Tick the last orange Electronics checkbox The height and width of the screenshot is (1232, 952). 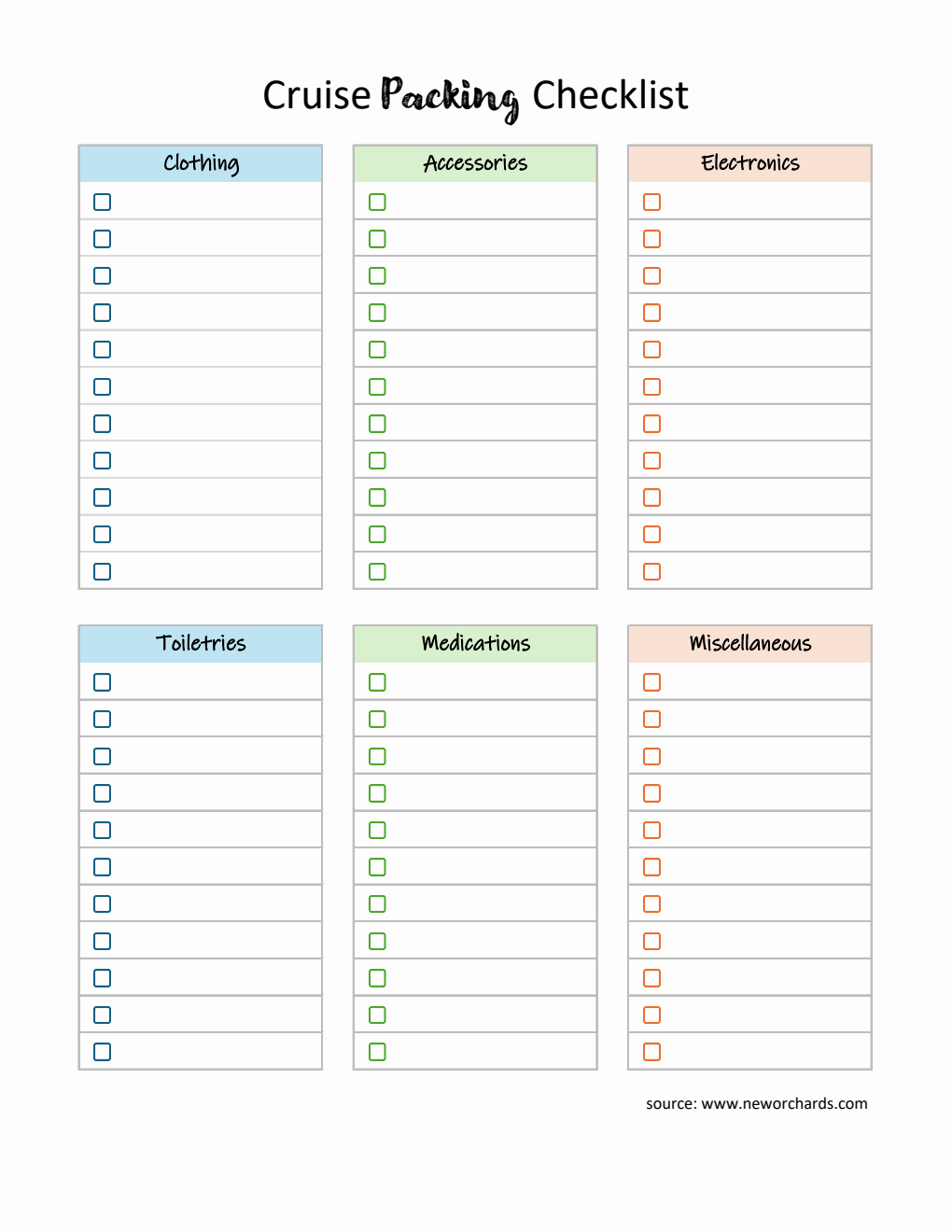coord(652,571)
